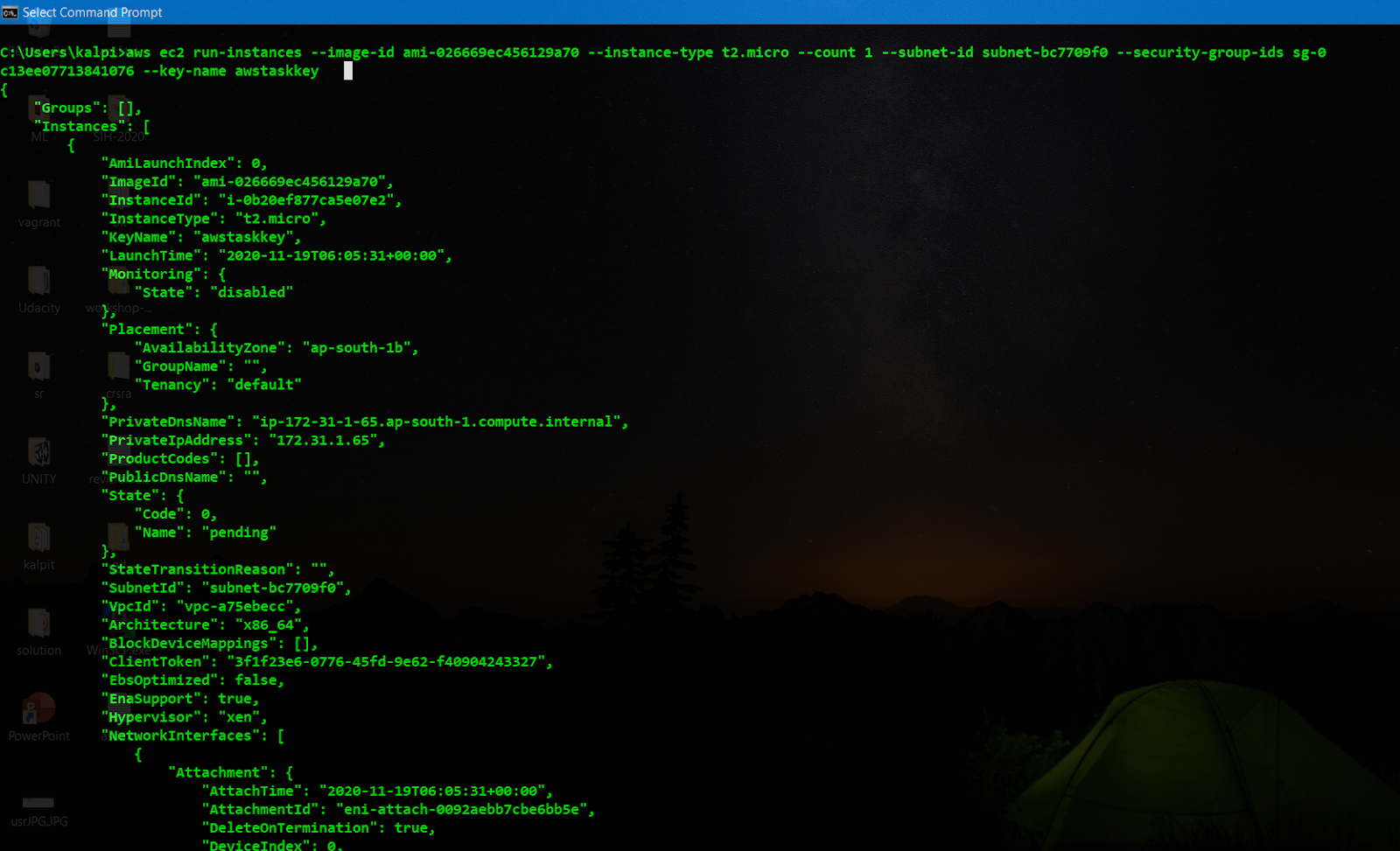This screenshot has width=1400, height=851.
Task: Click the State "Code": 0 line
Action: pyautogui.click(x=176, y=513)
